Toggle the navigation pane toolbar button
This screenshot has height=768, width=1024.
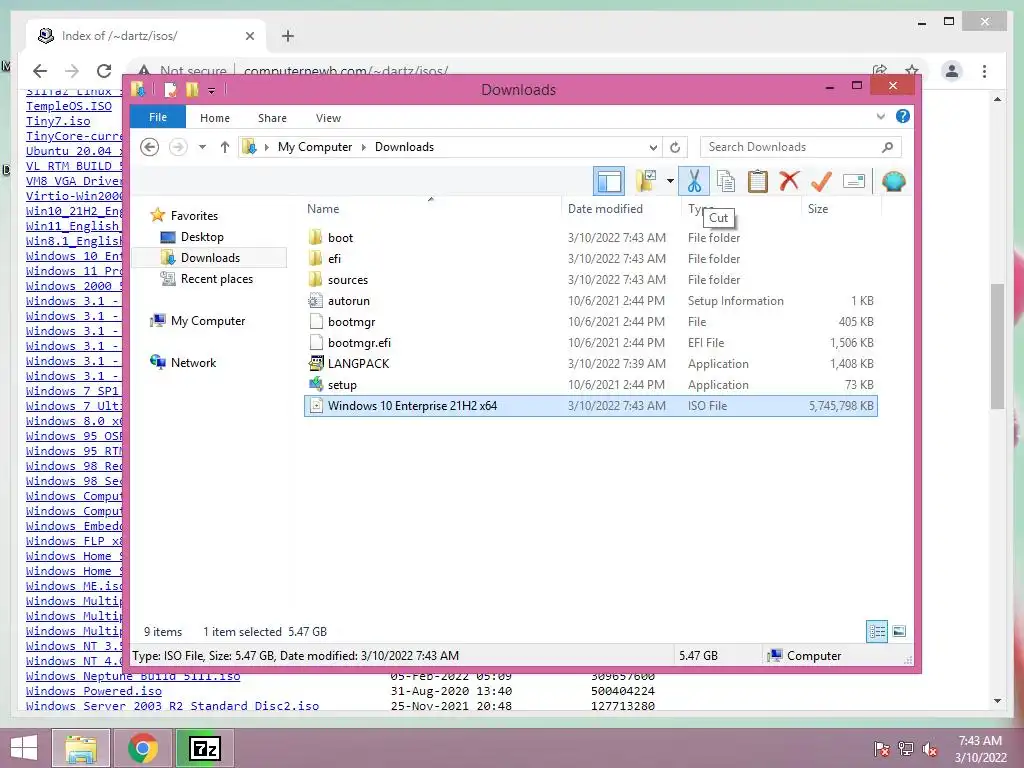point(609,181)
